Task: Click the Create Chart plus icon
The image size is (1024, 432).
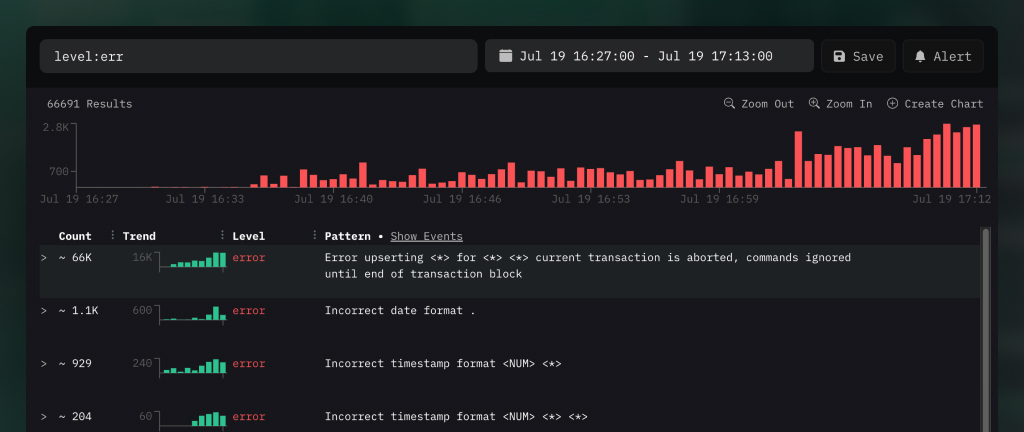Action: tap(893, 103)
